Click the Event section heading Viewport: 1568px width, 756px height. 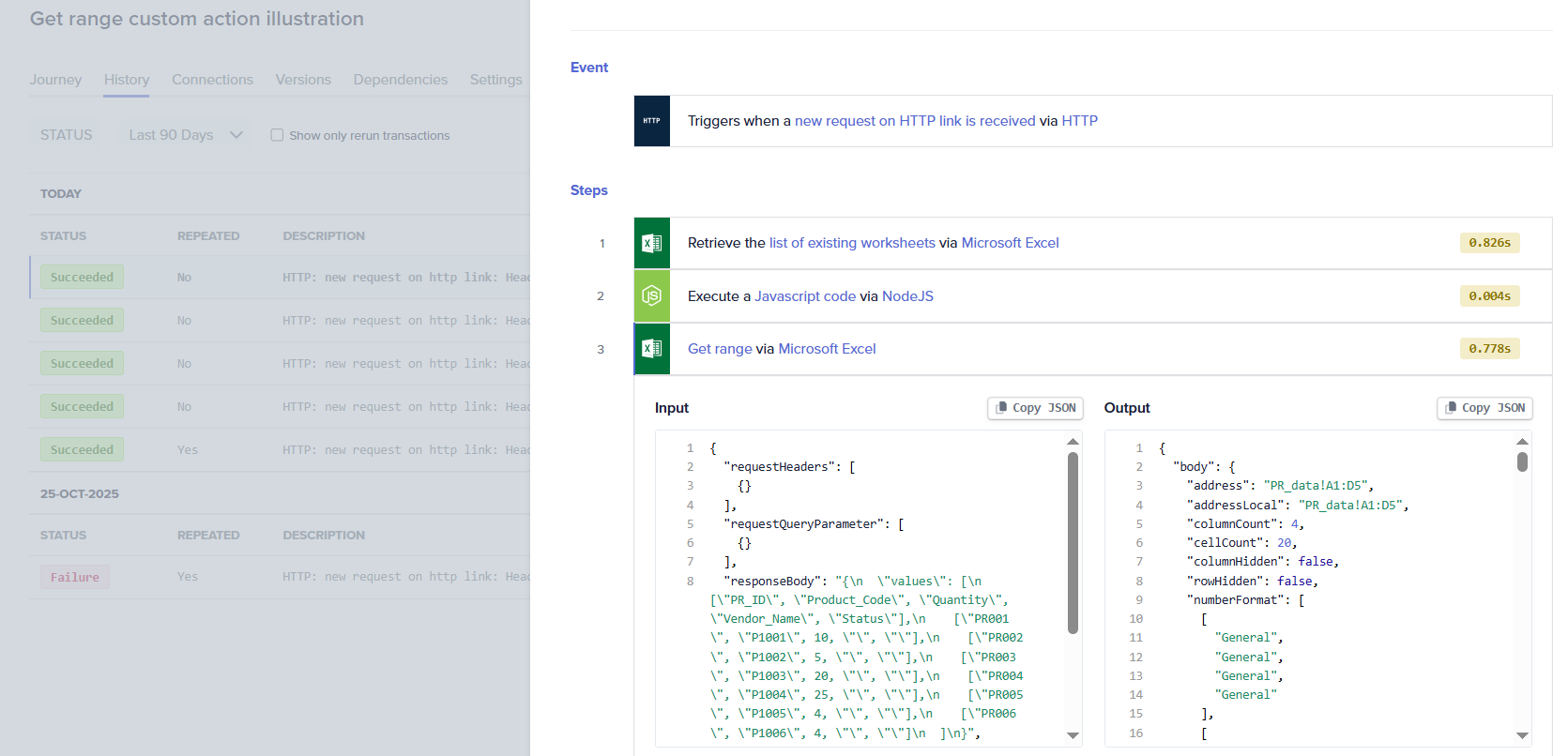tap(589, 68)
